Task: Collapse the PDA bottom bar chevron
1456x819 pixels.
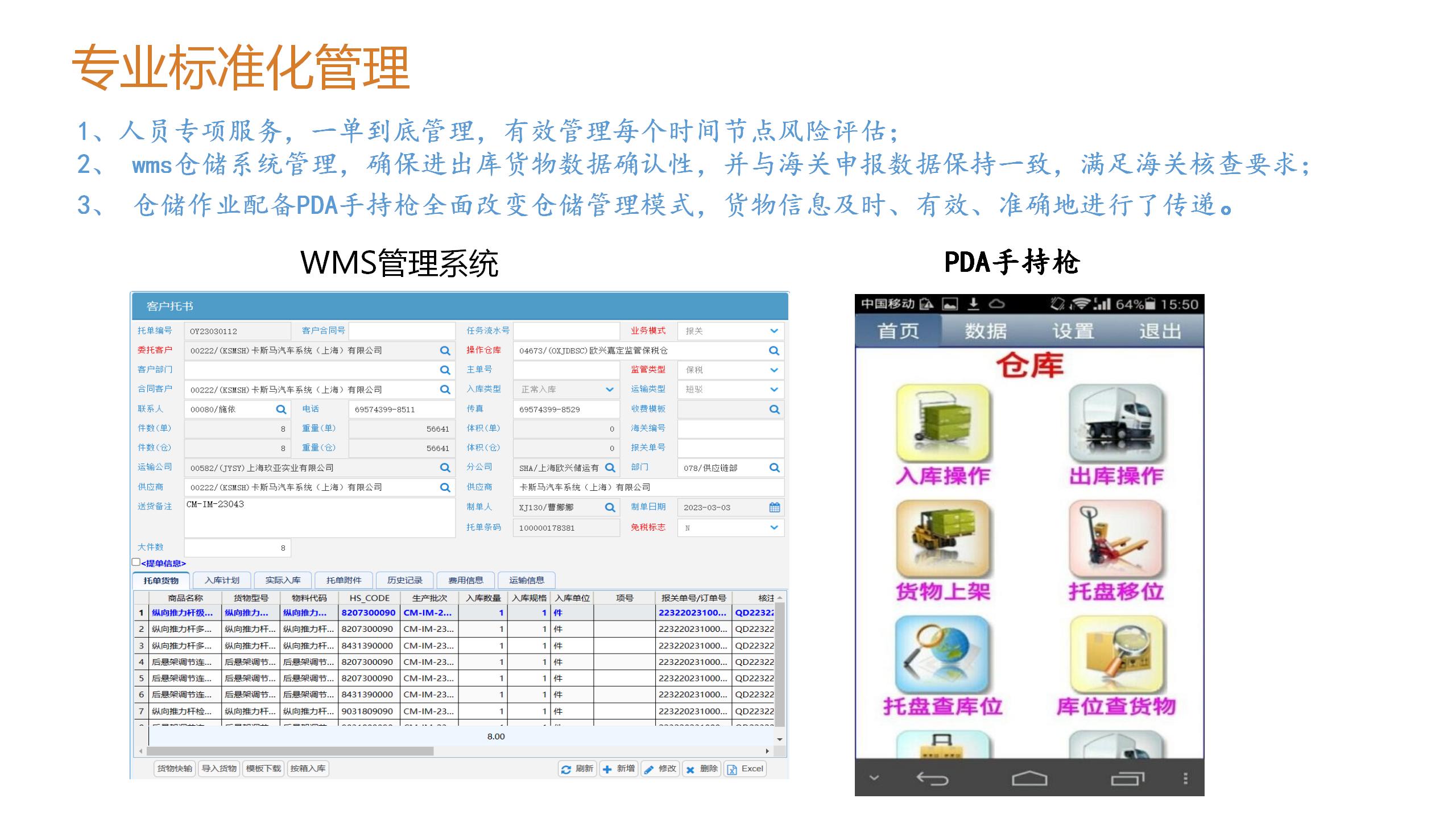Action: click(x=874, y=778)
